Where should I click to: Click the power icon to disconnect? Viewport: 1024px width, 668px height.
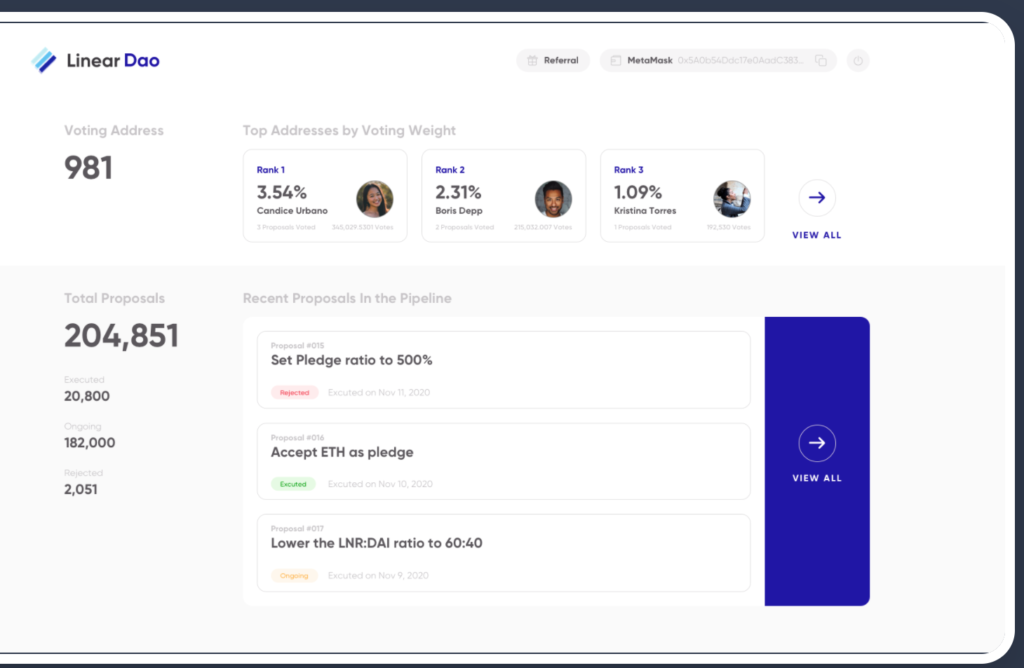coord(858,60)
